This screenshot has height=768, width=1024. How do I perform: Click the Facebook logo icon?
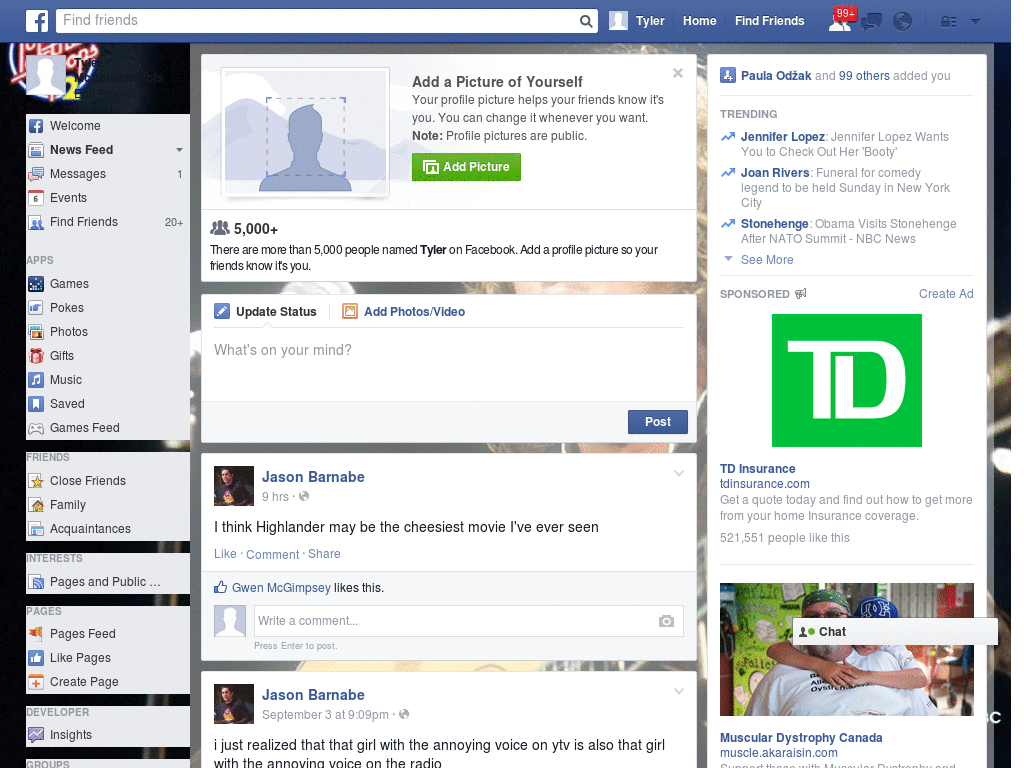tap(37, 21)
